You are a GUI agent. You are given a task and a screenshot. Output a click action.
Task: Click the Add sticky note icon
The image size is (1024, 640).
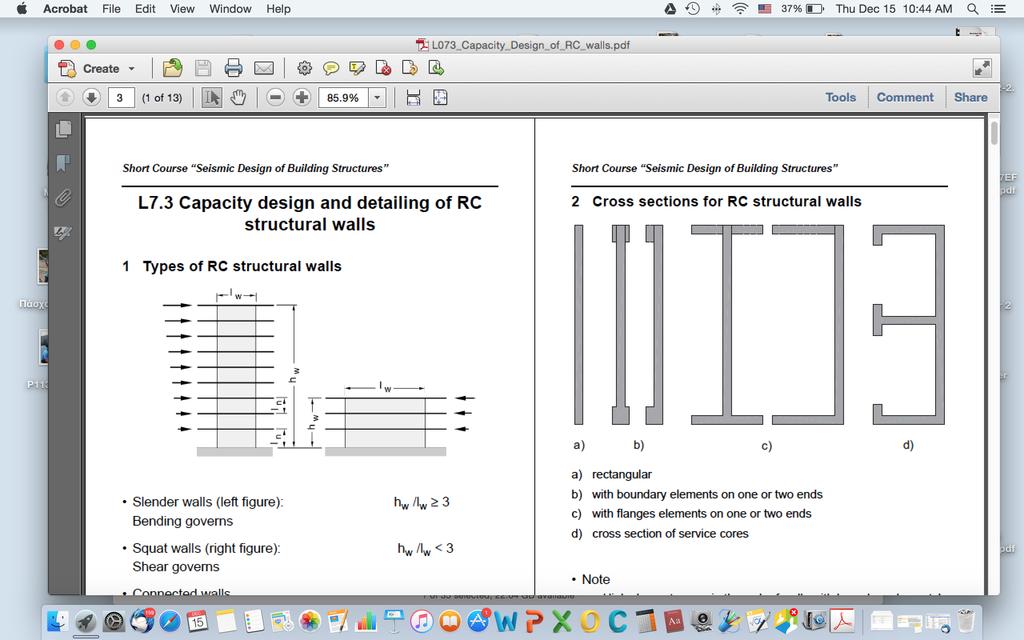pyautogui.click(x=331, y=68)
